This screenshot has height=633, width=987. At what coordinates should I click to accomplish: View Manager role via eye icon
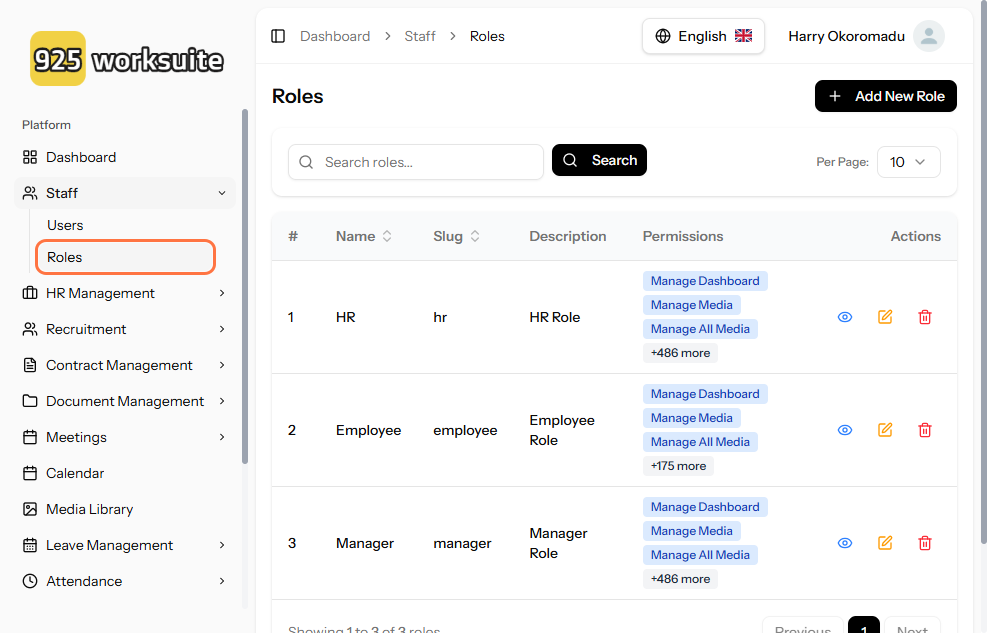(845, 543)
